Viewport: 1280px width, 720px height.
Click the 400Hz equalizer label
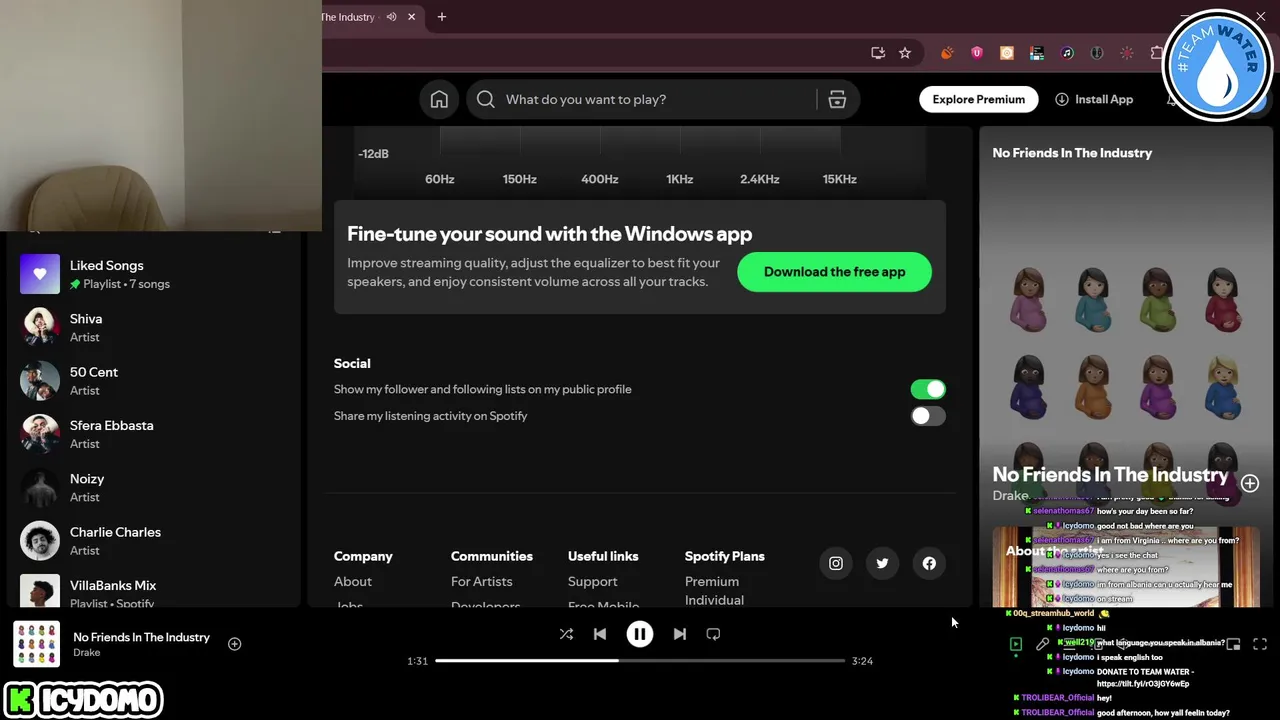(600, 179)
